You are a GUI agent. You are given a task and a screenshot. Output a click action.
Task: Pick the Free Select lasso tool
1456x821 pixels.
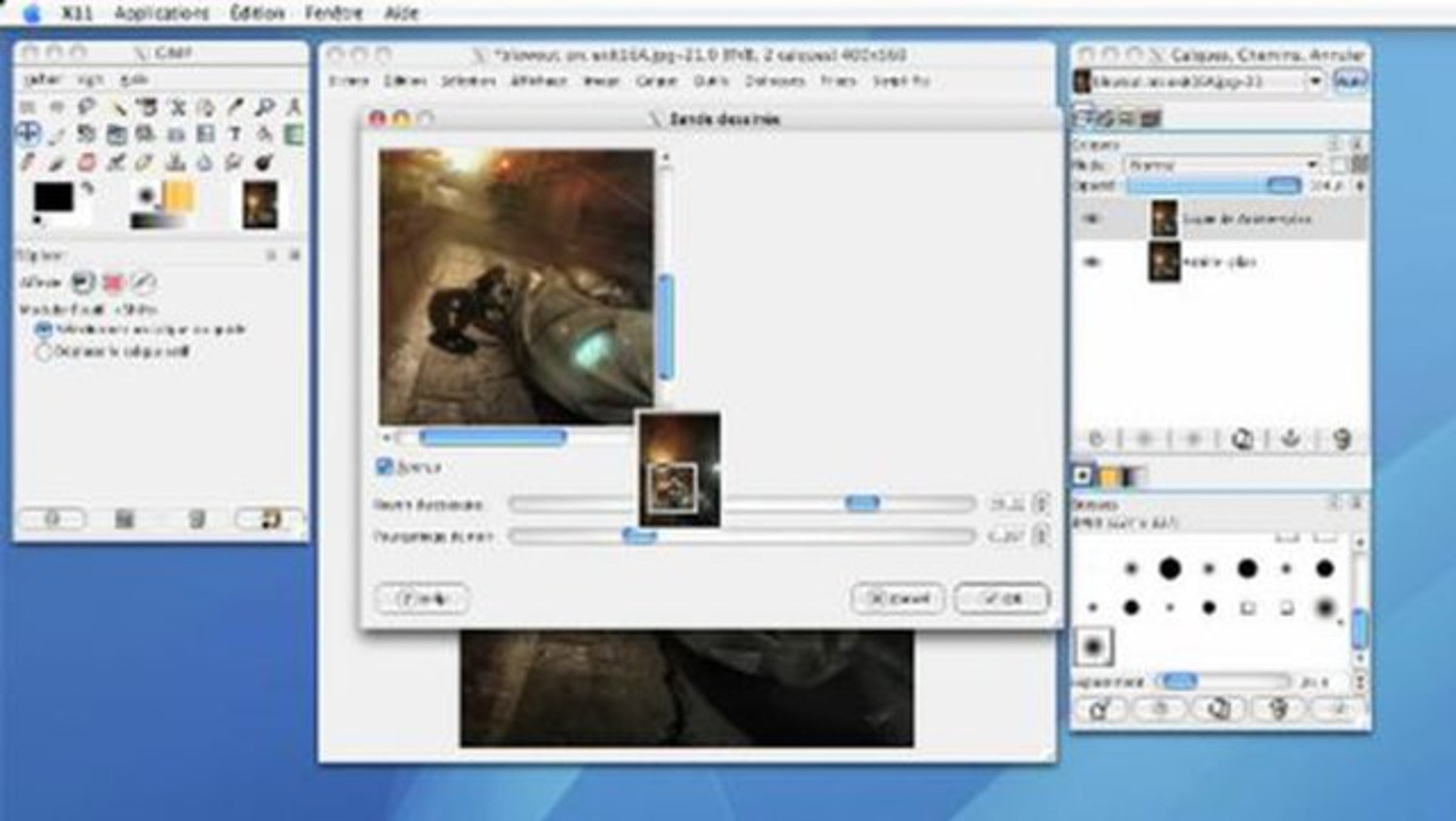click(x=87, y=107)
